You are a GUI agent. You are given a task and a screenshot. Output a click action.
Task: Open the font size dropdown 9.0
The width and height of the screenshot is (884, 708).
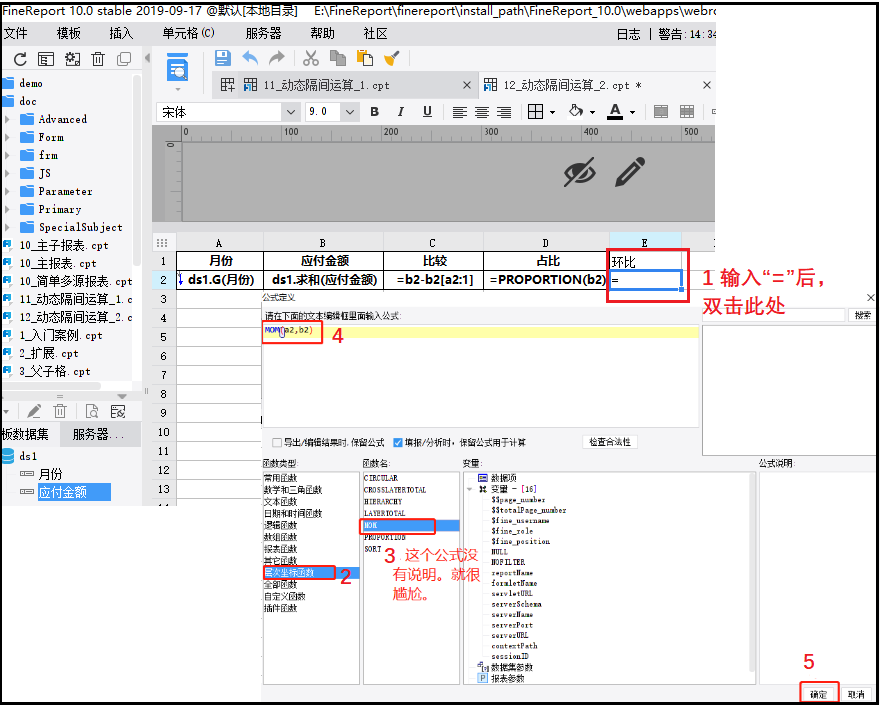tap(350, 112)
